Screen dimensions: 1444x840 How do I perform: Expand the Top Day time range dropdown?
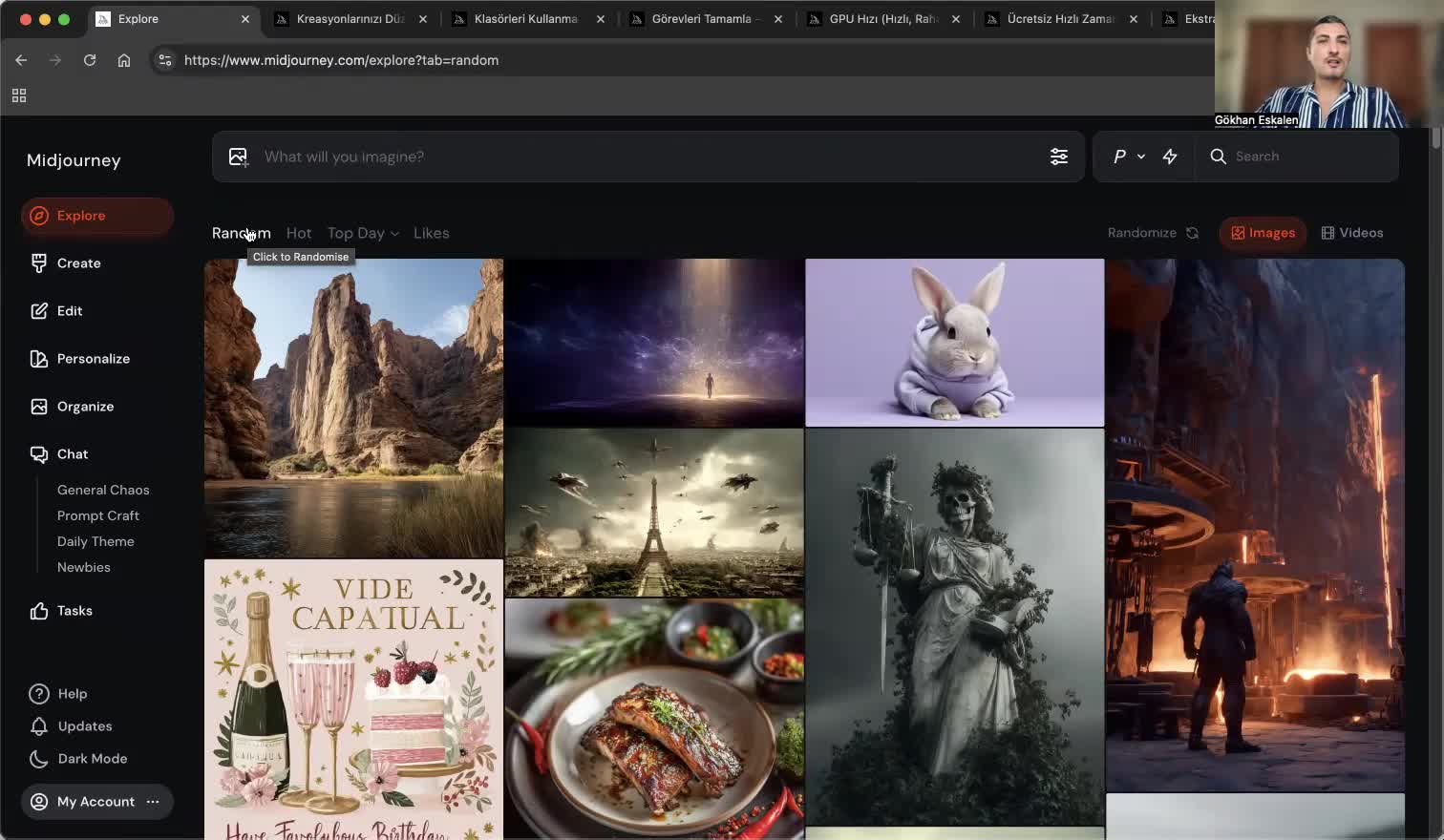[x=363, y=233]
